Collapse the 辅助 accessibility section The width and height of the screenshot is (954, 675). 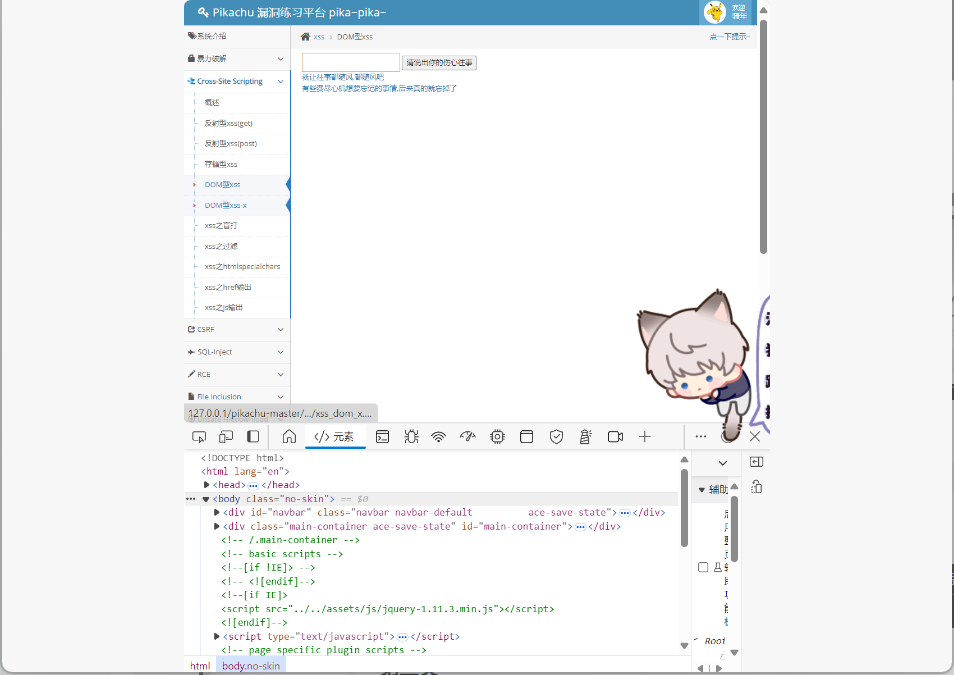[x=702, y=489]
